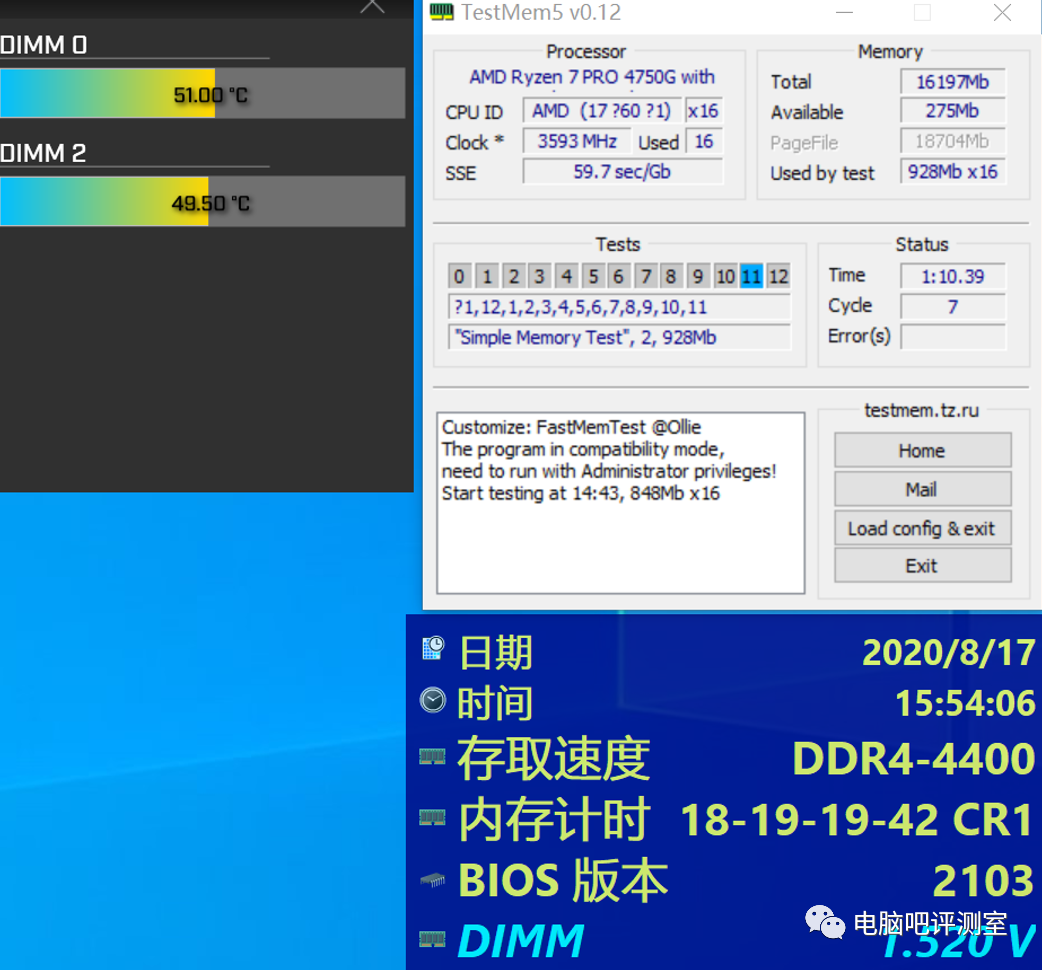Click the clock icon beside 时间
This screenshot has height=970, width=1042.
coord(432,701)
